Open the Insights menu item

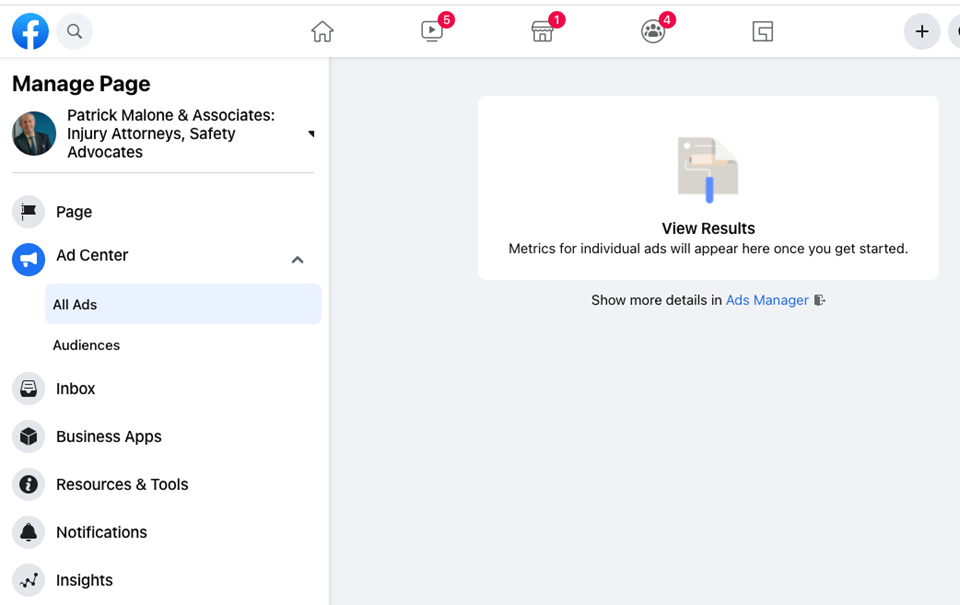tap(84, 580)
